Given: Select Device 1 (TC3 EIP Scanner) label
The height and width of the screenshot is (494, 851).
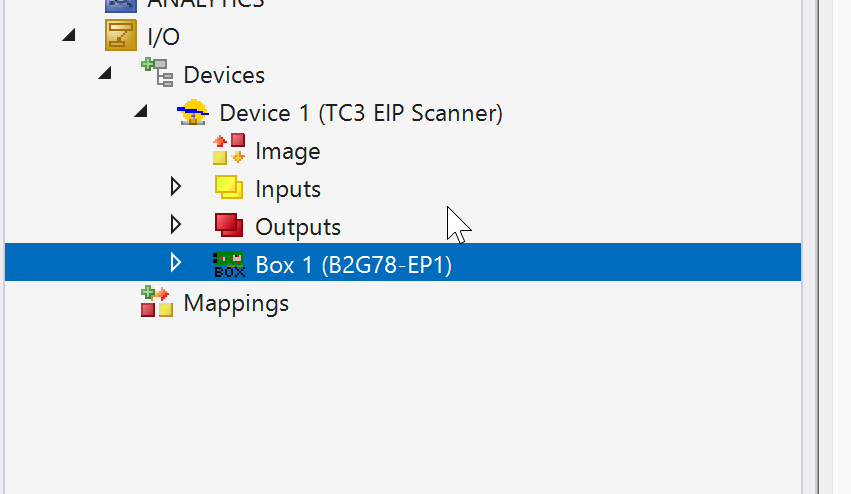Looking at the screenshot, I should pos(360,113).
